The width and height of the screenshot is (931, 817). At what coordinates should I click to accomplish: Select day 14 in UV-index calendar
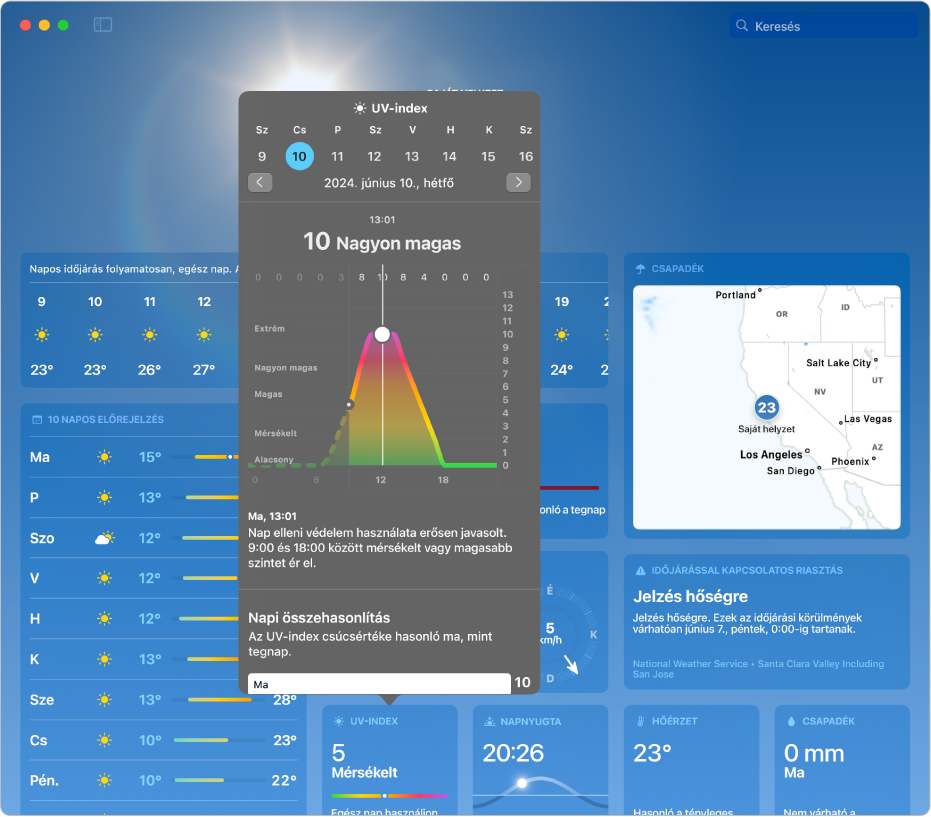click(449, 157)
